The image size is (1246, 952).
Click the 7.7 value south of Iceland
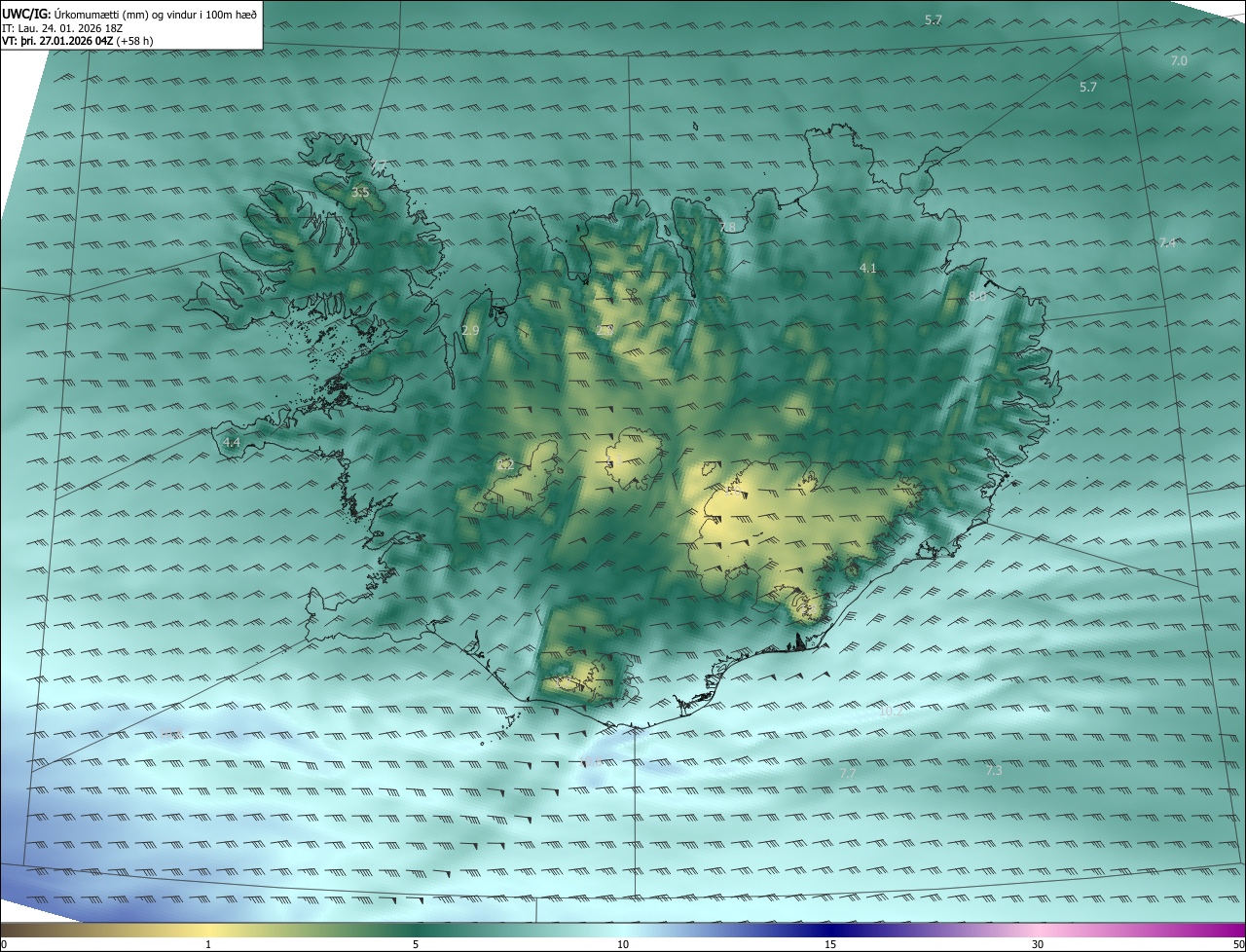coord(848,773)
